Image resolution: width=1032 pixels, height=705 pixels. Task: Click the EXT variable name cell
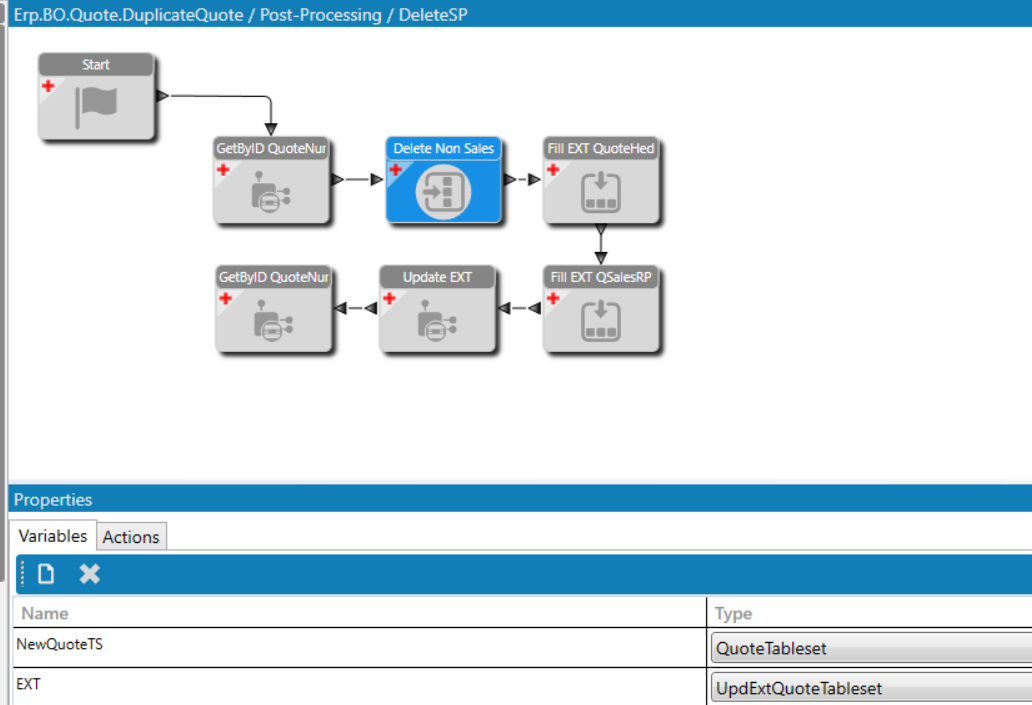point(359,686)
